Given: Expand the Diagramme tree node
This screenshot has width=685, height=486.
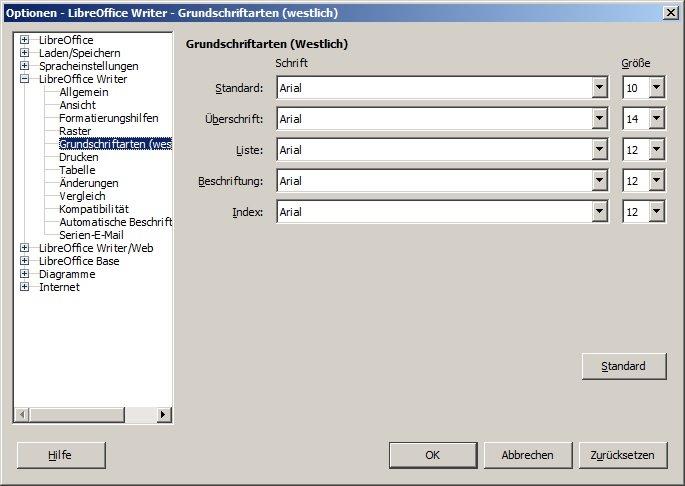Looking at the screenshot, I should coord(24,274).
